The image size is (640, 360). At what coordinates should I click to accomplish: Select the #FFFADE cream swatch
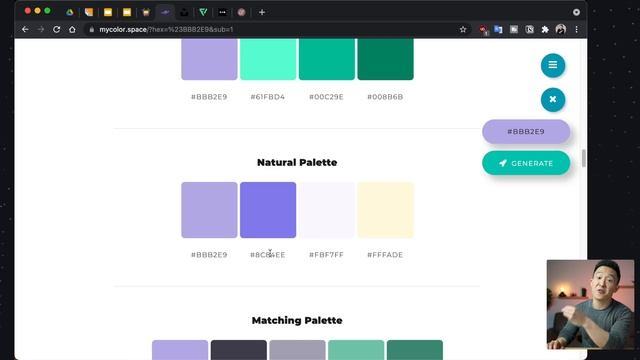point(385,210)
